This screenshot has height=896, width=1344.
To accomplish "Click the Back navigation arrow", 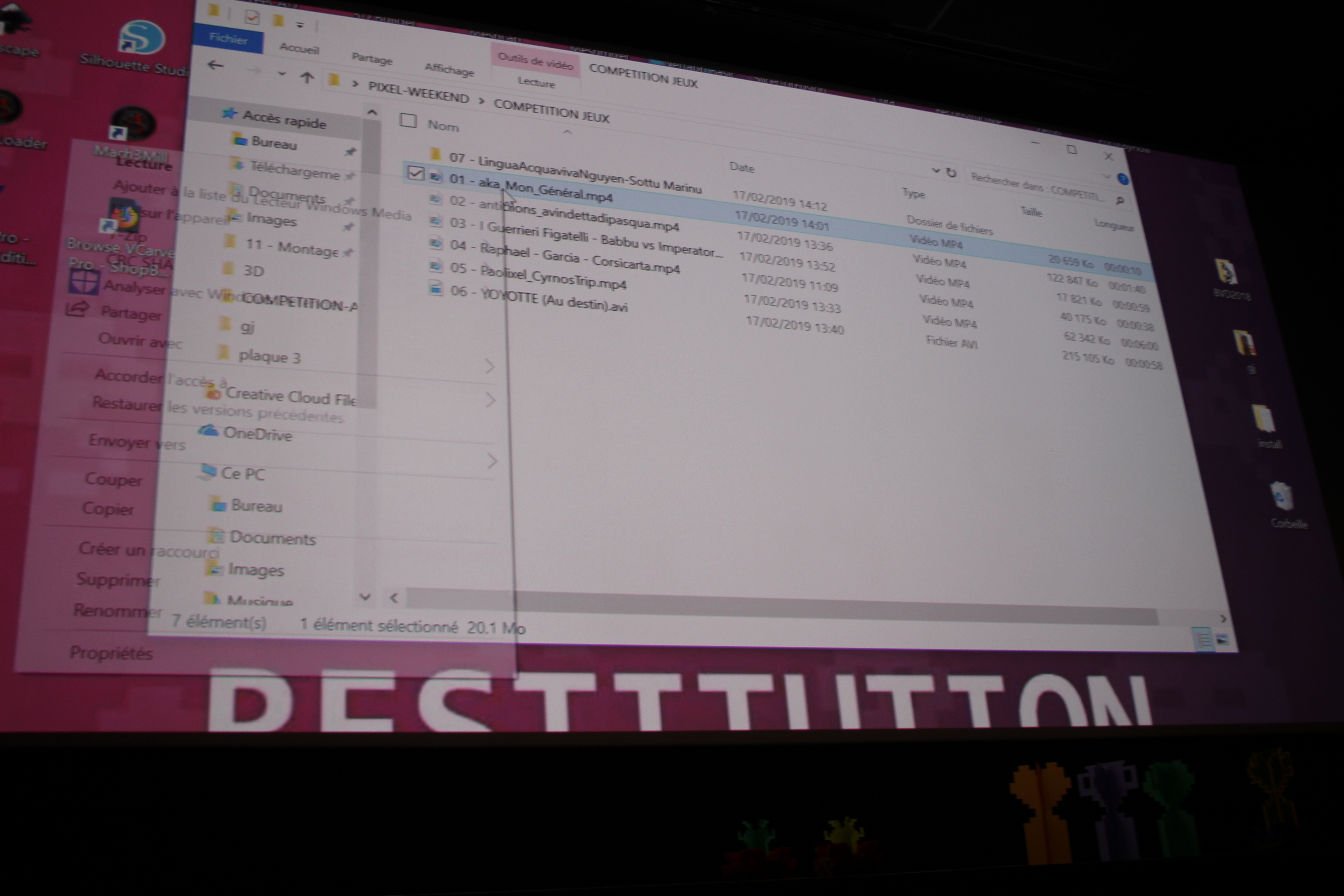I will [x=215, y=65].
